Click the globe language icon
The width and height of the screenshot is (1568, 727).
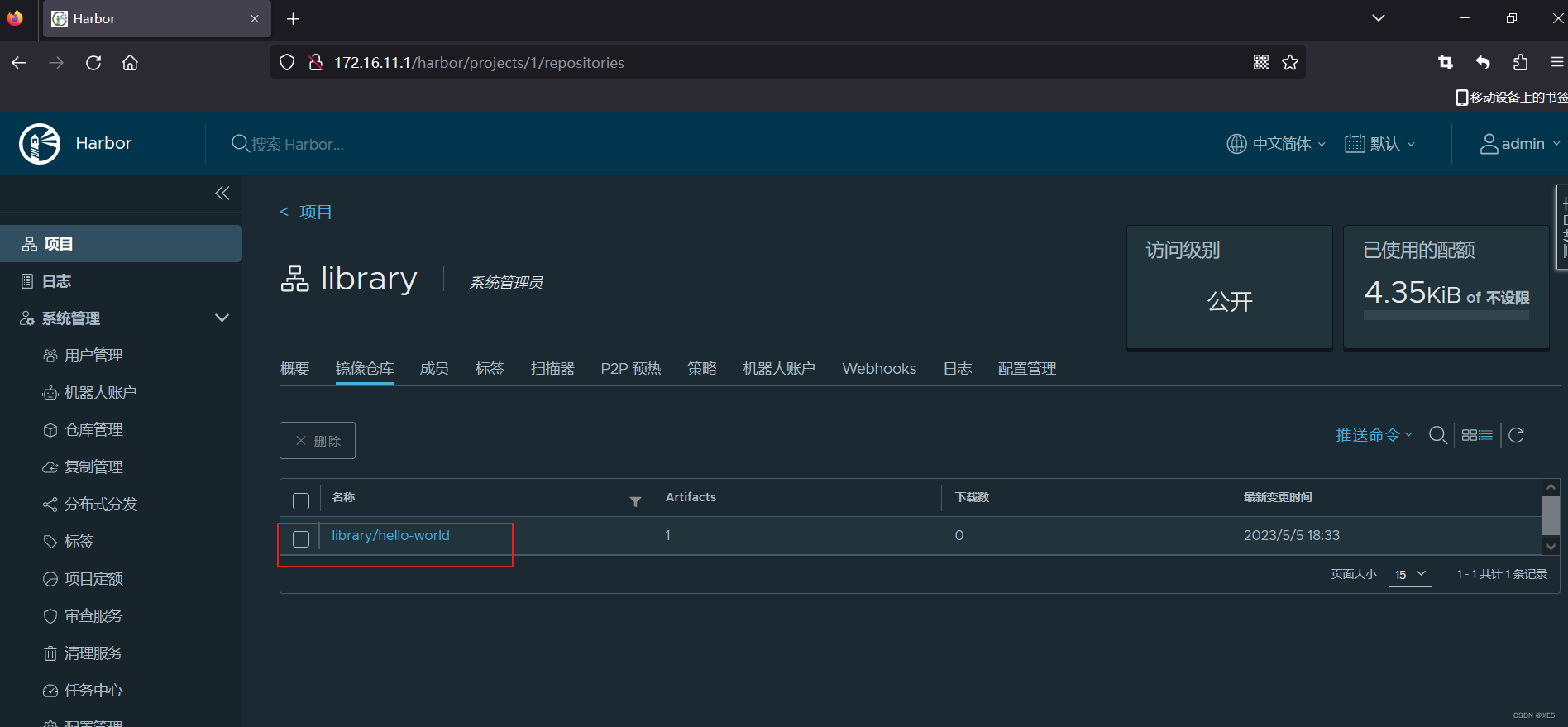(1236, 144)
